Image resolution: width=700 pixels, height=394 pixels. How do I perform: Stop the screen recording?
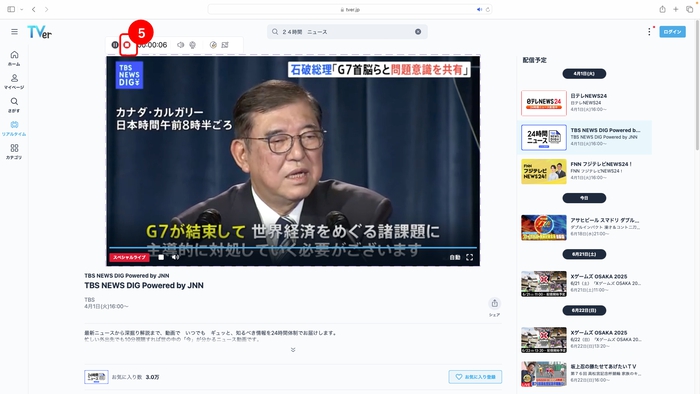coord(127,45)
